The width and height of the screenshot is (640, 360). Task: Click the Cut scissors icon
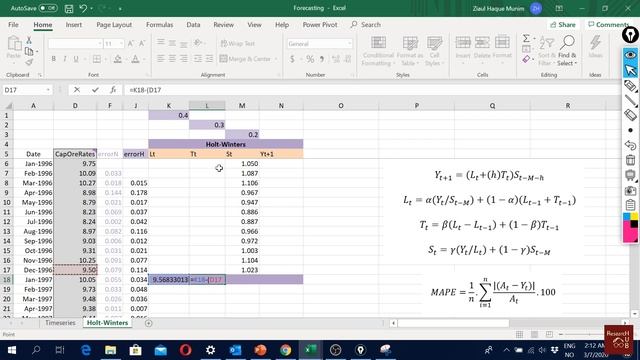click(29, 40)
